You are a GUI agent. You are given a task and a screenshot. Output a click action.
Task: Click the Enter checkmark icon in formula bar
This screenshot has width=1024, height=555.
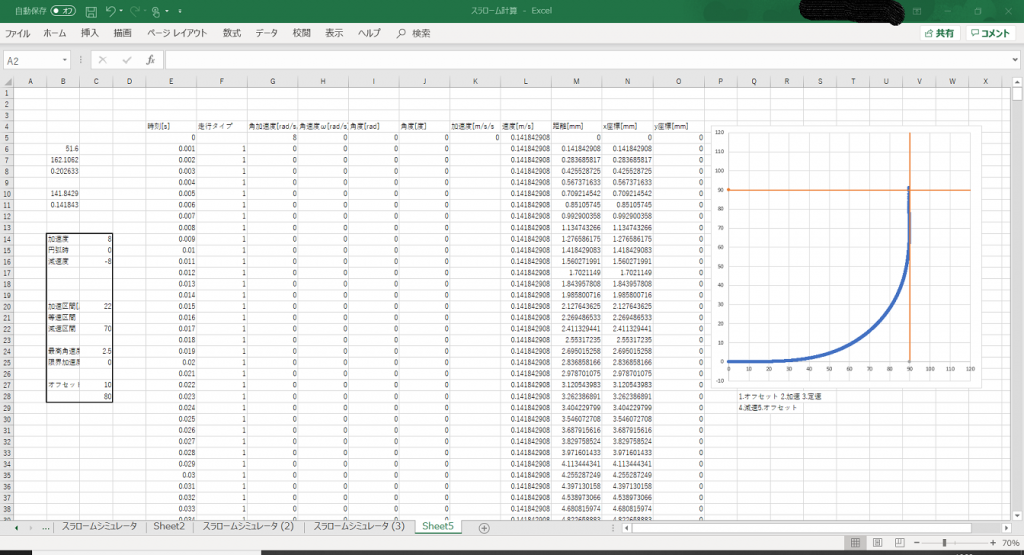tap(127, 60)
